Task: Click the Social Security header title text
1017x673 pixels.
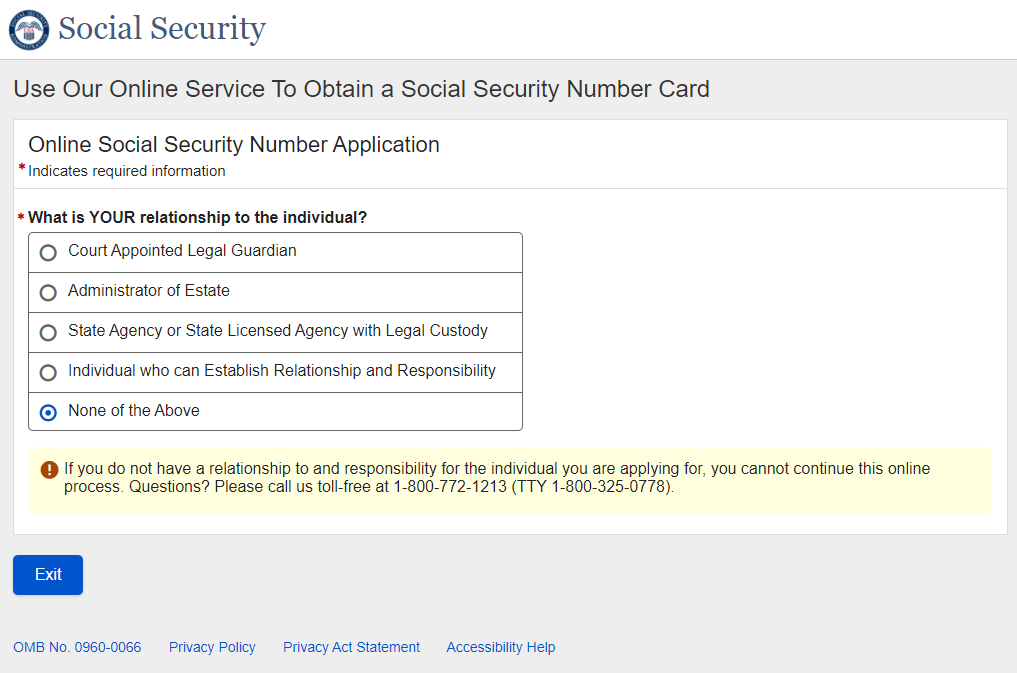Action: (x=162, y=29)
